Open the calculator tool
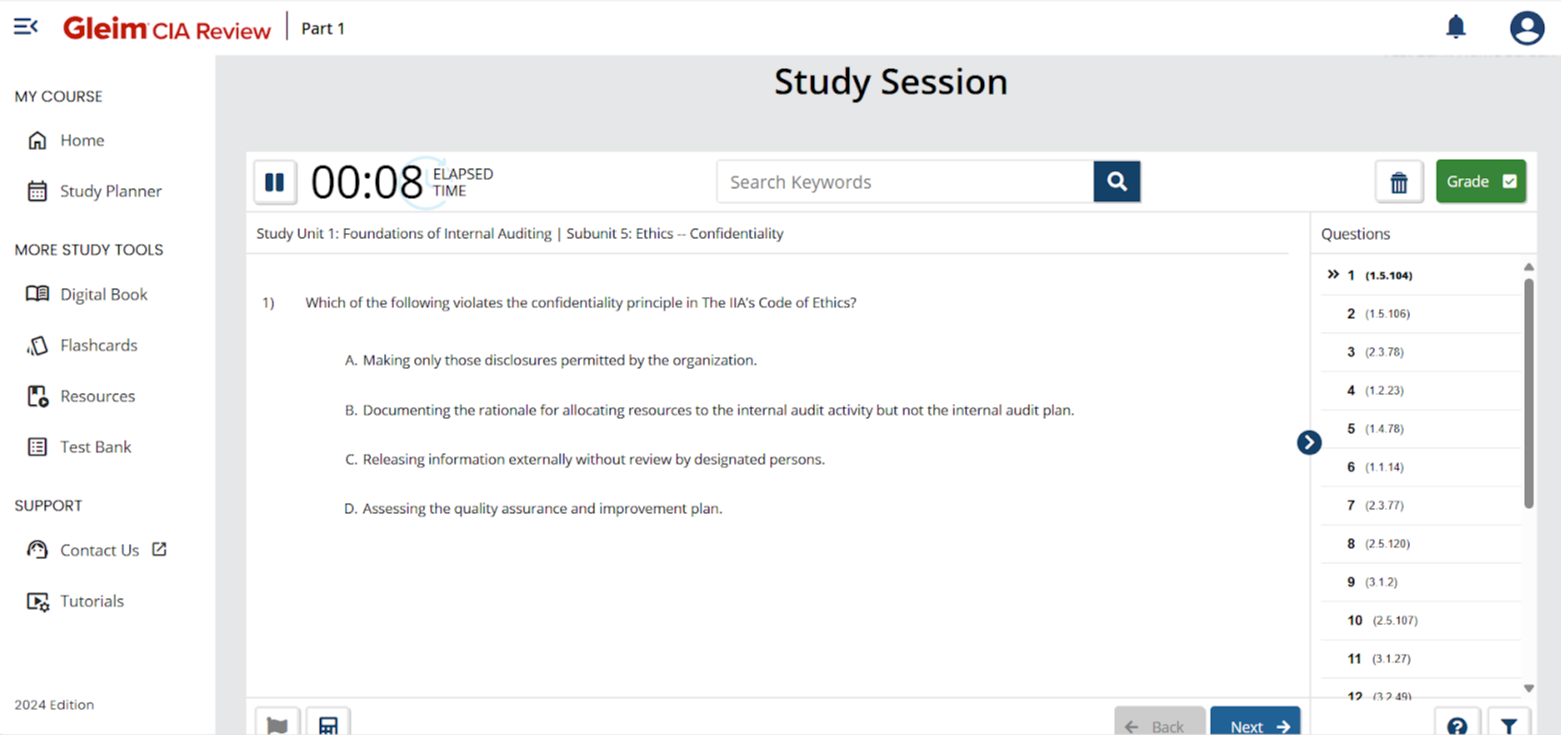The image size is (1561, 735). (327, 723)
